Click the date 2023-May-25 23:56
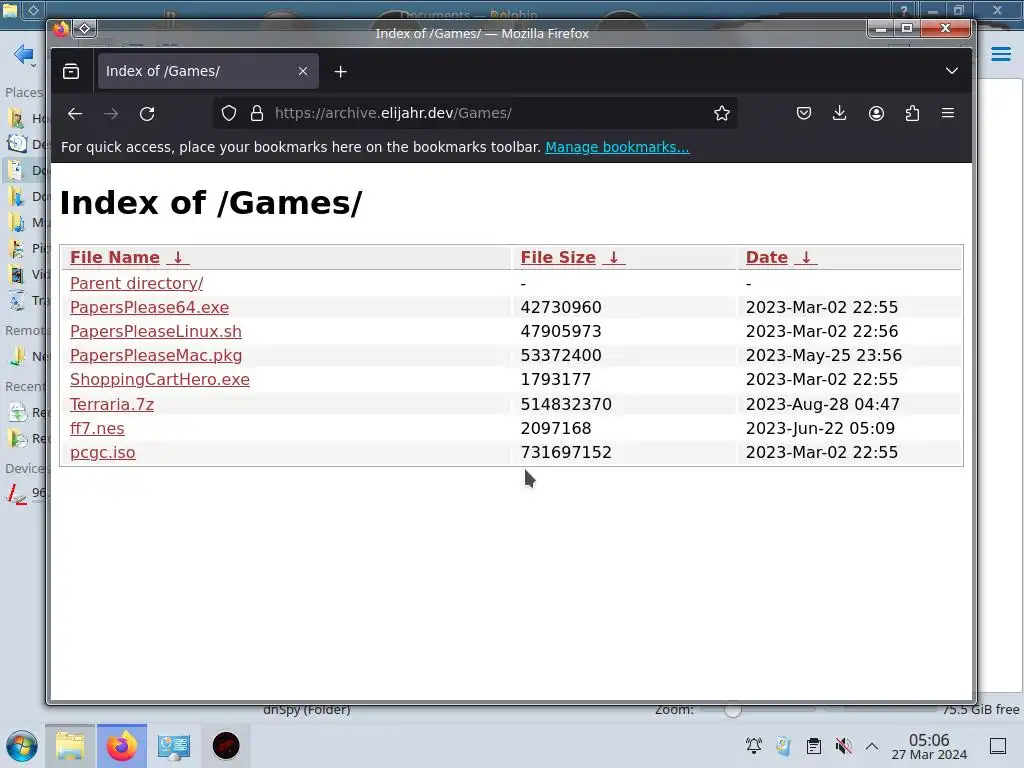The image size is (1024, 768). (x=824, y=356)
